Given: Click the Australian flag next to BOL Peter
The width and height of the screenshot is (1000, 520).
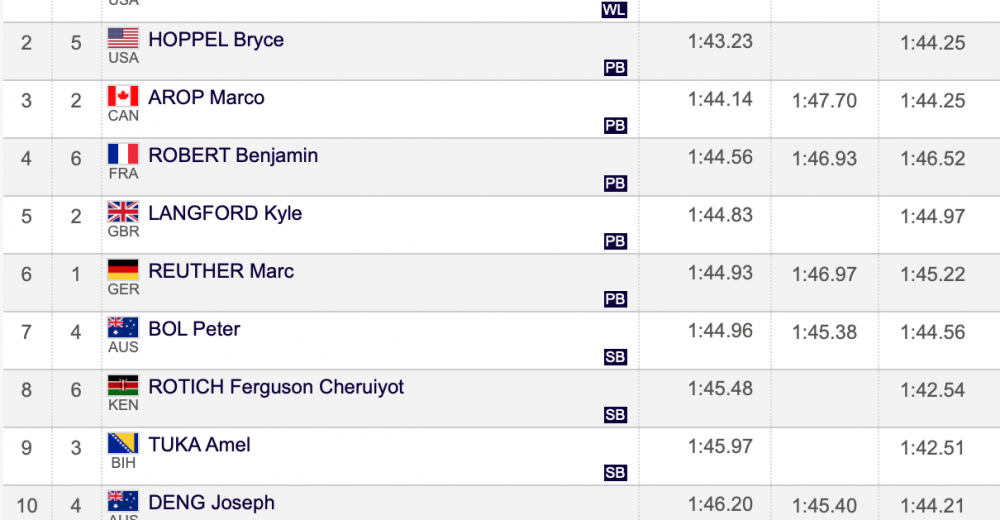Looking at the screenshot, I should (123, 328).
